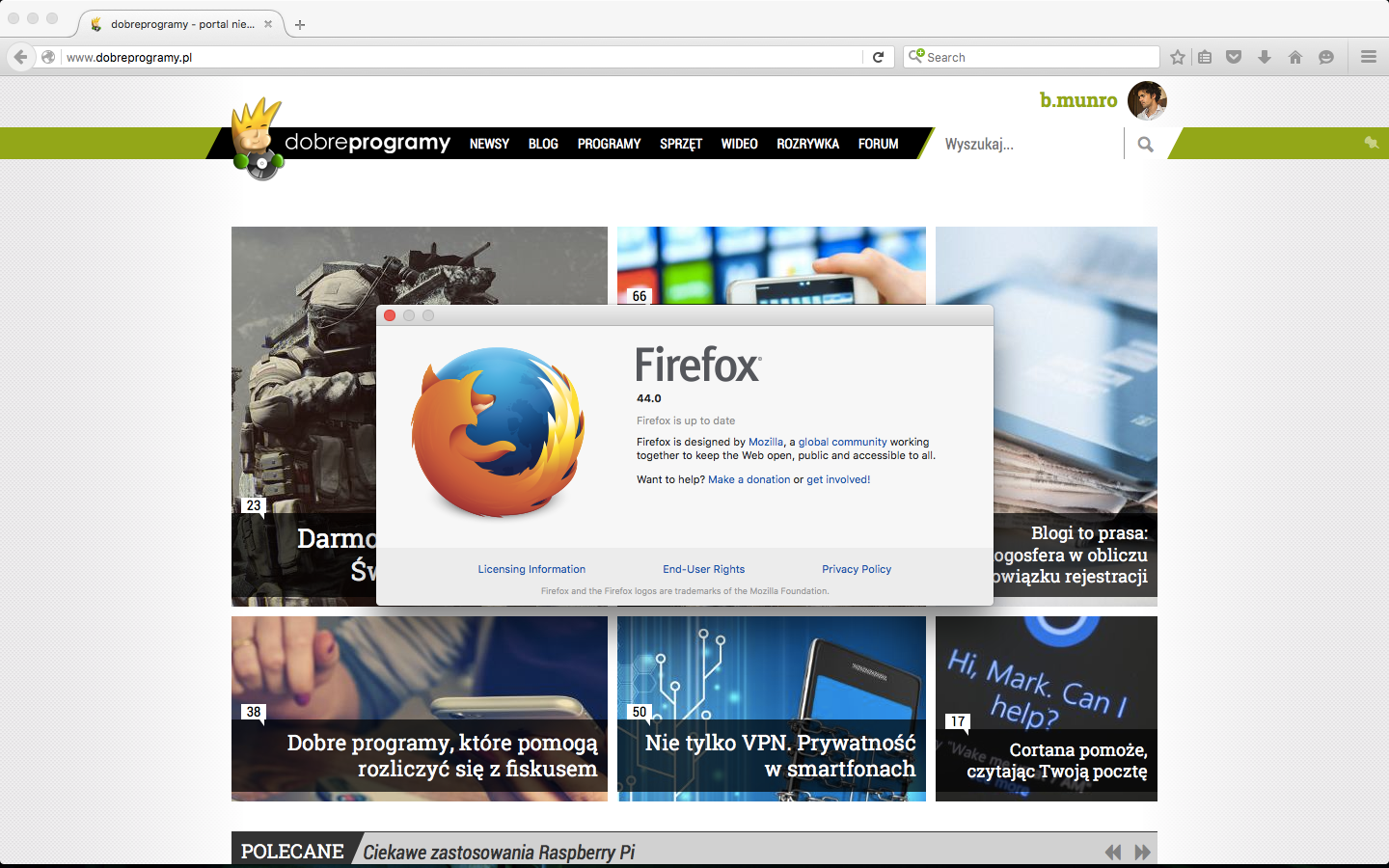Open the downloads arrow icon
Image resolution: width=1389 pixels, height=868 pixels.
point(1265,57)
